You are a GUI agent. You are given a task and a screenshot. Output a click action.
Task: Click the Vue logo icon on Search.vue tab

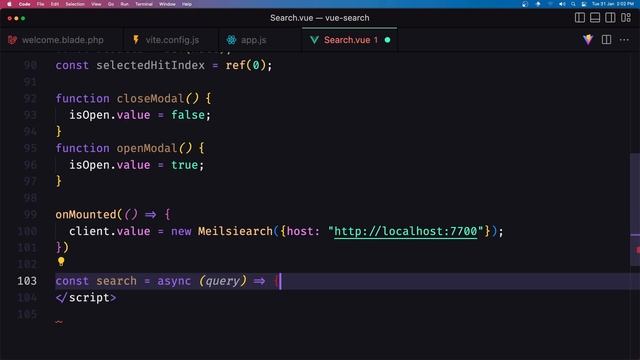pyautogui.click(x=314, y=40)
